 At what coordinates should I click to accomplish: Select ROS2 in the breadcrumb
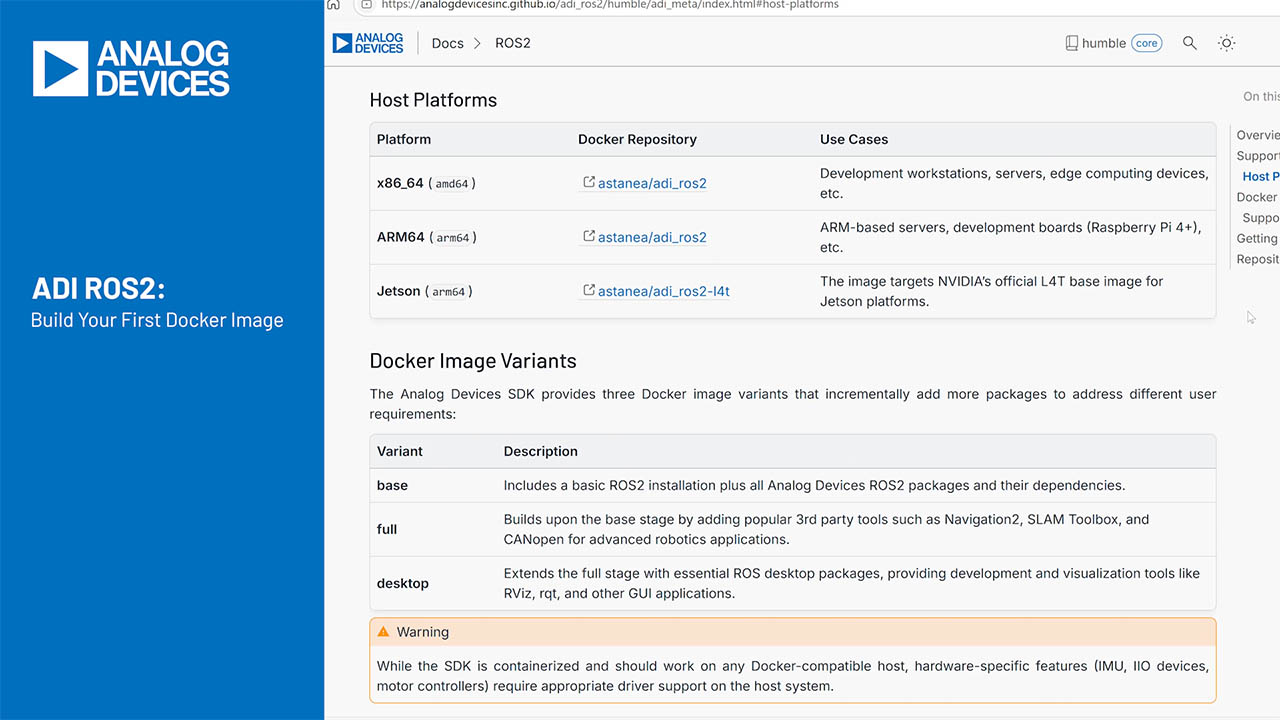point(513,43)
